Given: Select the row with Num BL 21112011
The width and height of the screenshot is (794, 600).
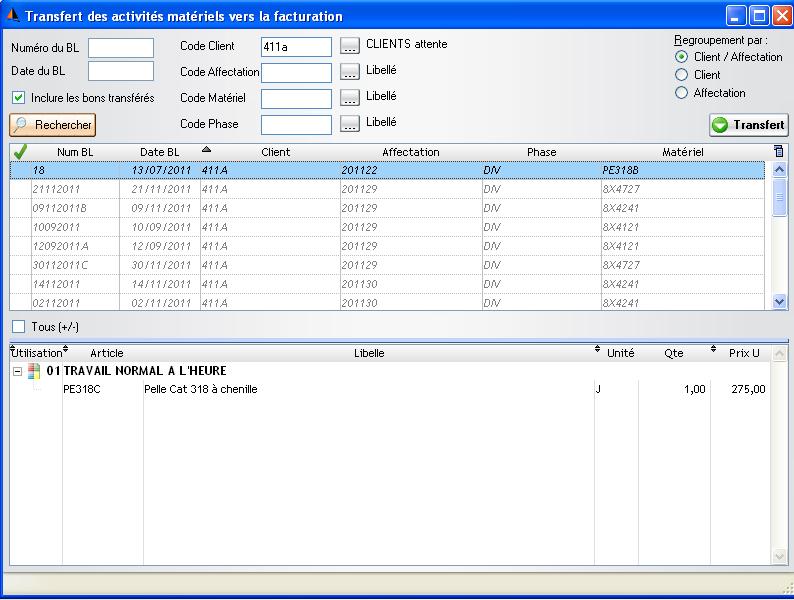Looking at the screenshot, I should point(387,189).
